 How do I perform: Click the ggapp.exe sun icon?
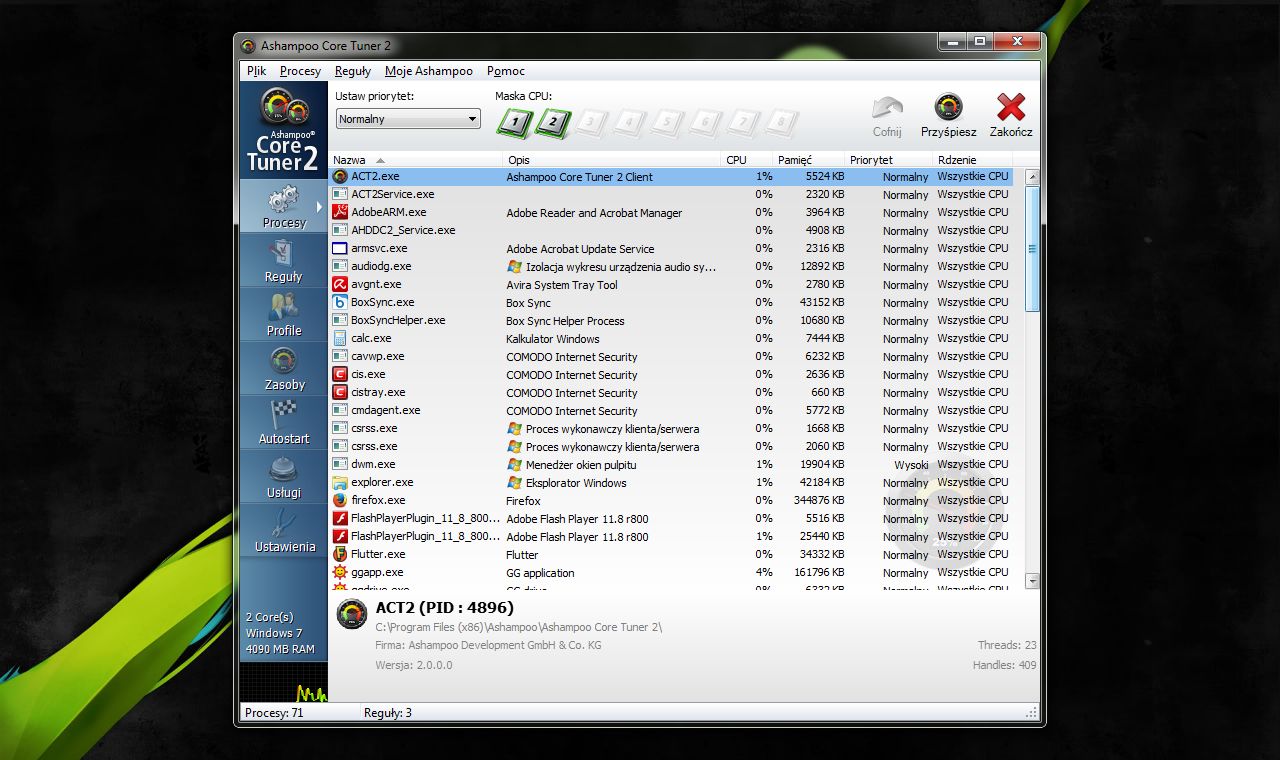[340, 572]
